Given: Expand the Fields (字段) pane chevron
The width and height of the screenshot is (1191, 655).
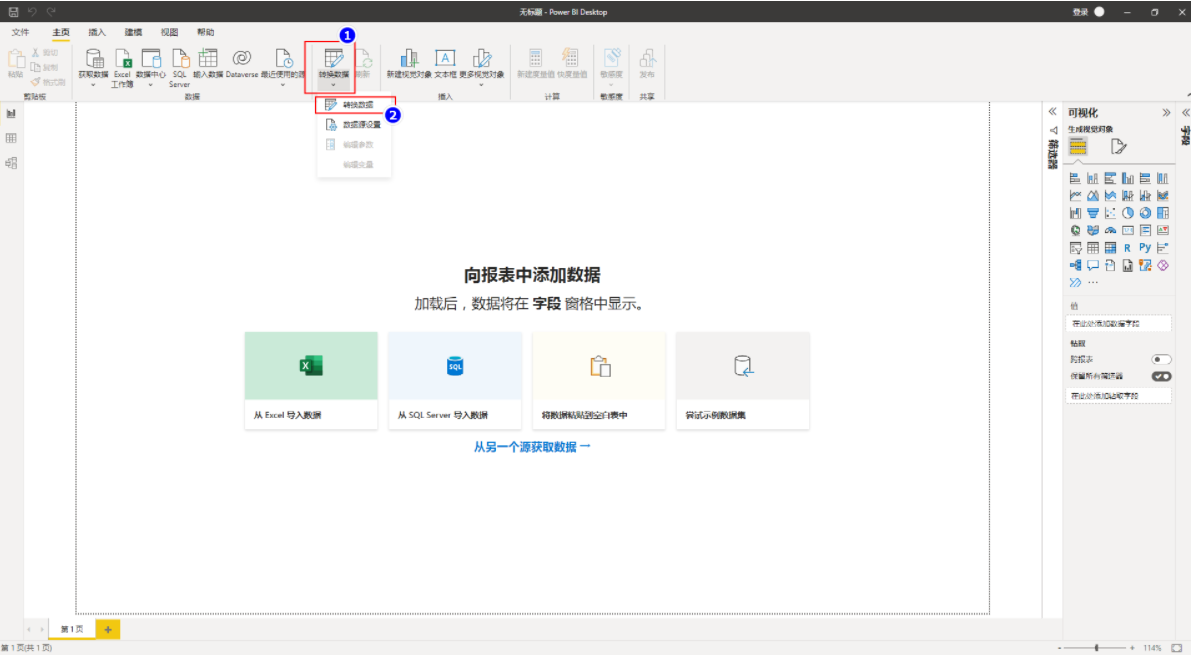Looking at the screenshot, I should [1185, 112].
